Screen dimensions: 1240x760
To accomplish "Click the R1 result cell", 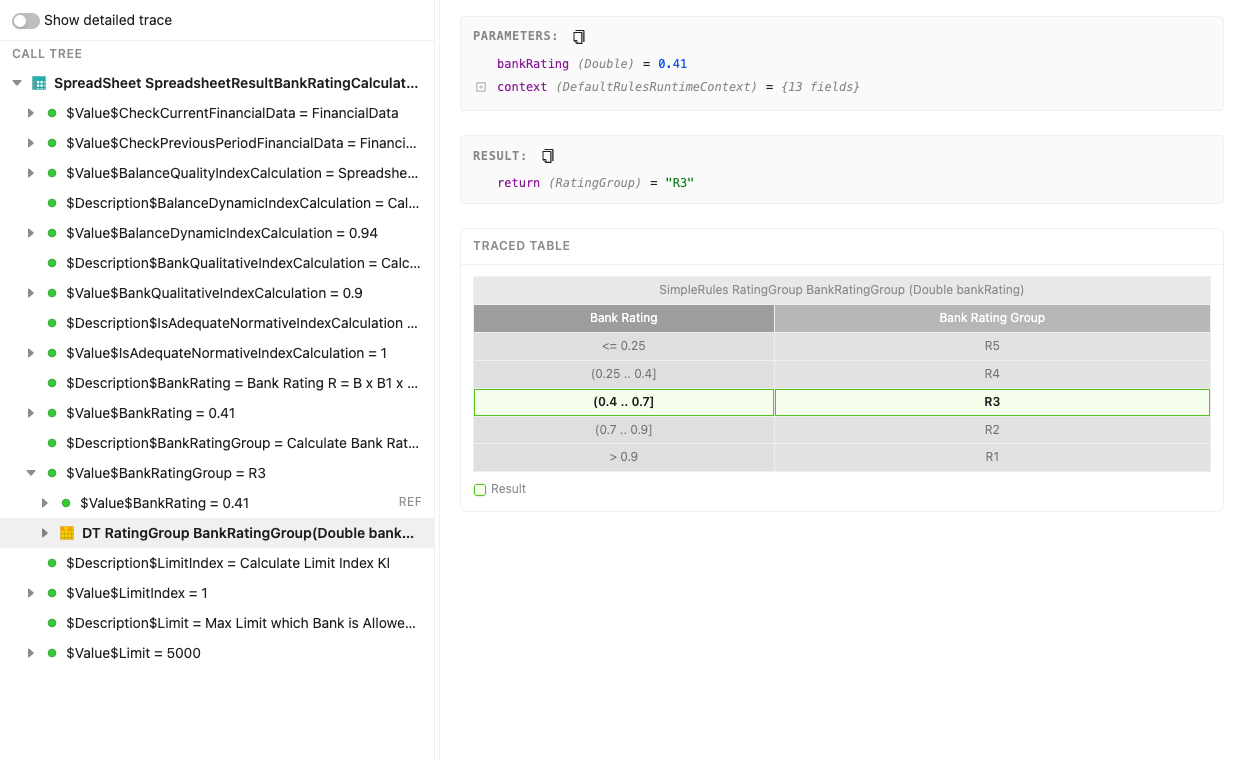I will tap(992, 457).
